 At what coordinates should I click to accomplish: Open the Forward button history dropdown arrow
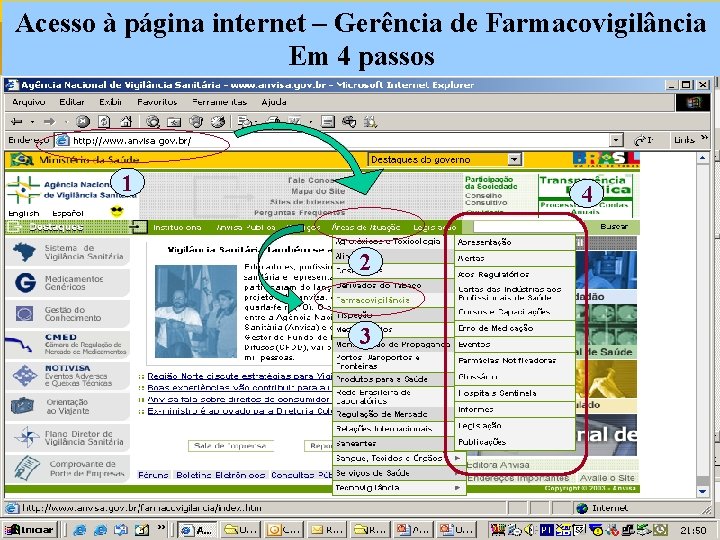point(65,122)
